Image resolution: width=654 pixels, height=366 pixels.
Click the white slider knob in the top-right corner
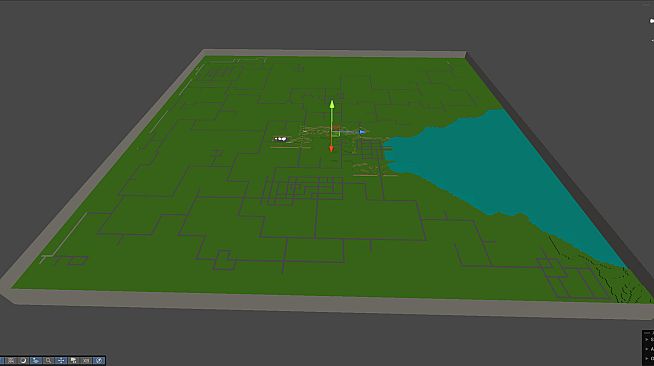tap(652, 20)
